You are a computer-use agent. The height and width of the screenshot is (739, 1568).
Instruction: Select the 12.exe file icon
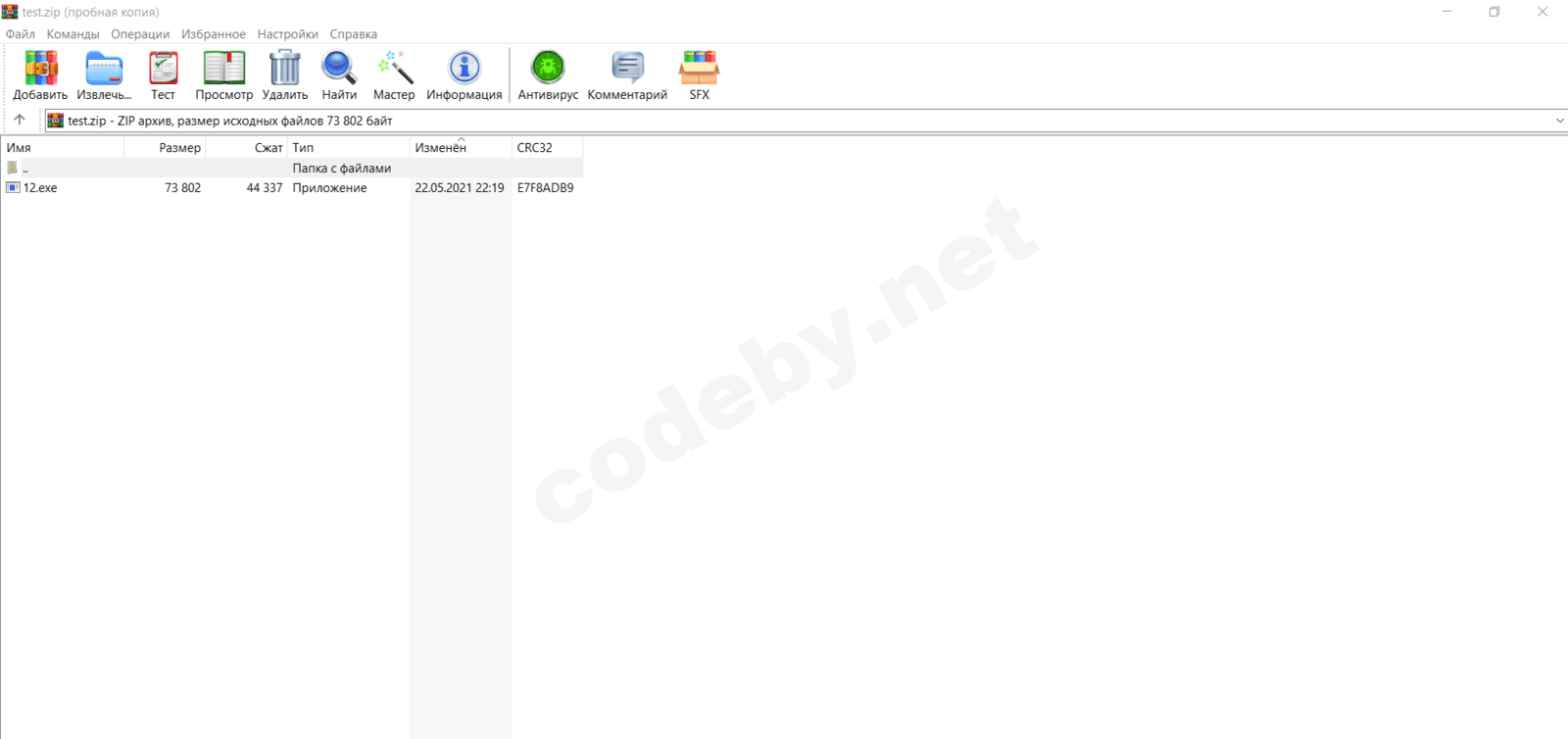tap(13, 187)
